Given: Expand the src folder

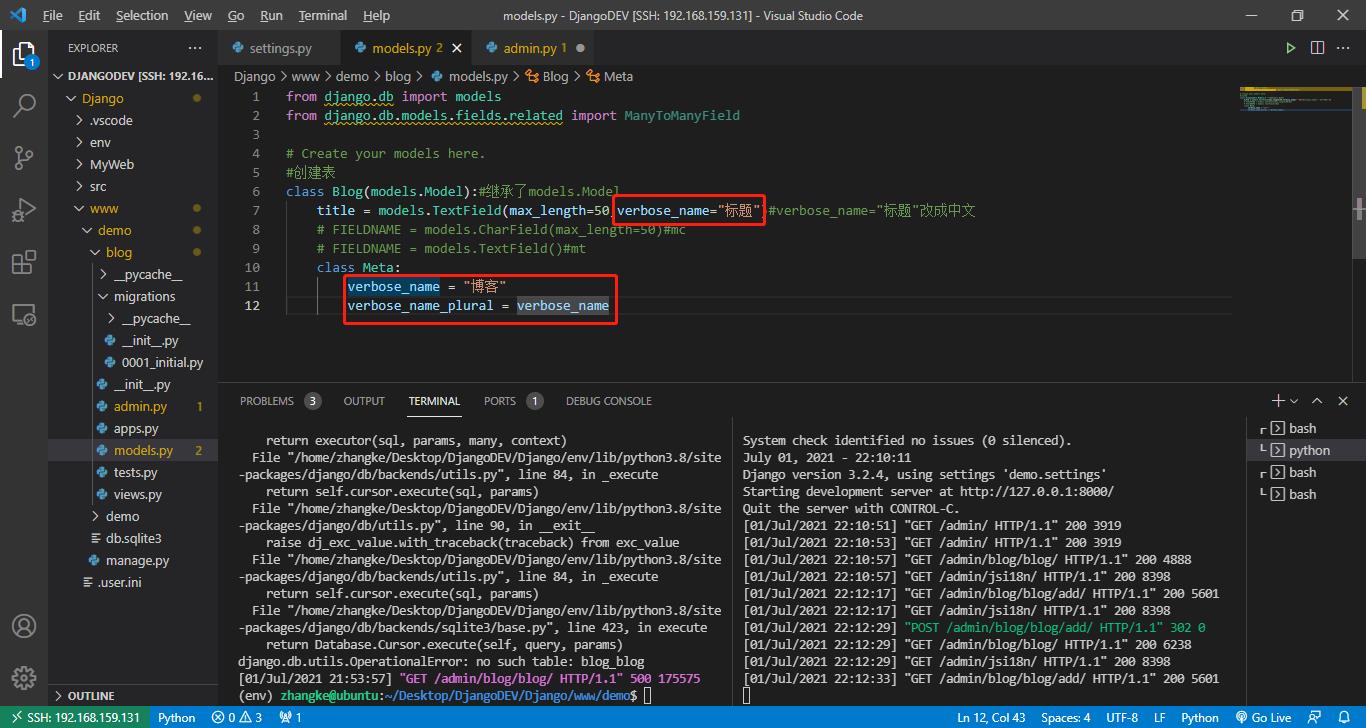Looking at the screenshot, I should (x=133, y=186).
